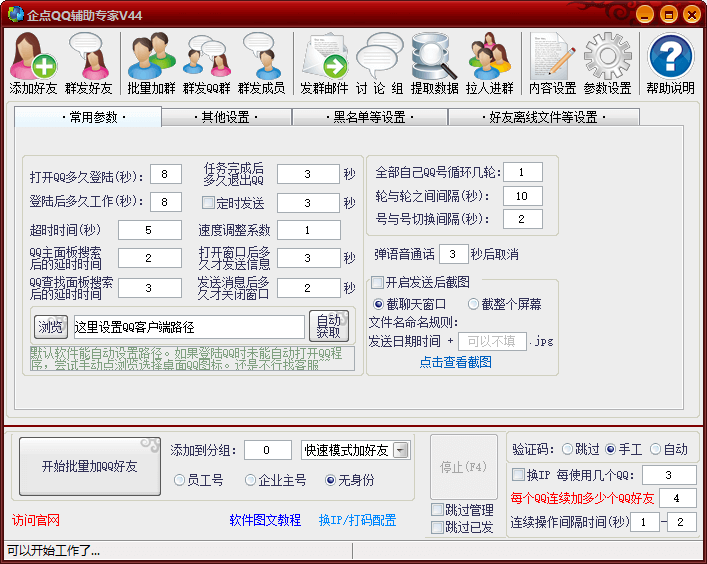Edit QQ查找面板搜索后的延时时间 field
This screenshot has height=564, width=707.
[x=150, y=288]
